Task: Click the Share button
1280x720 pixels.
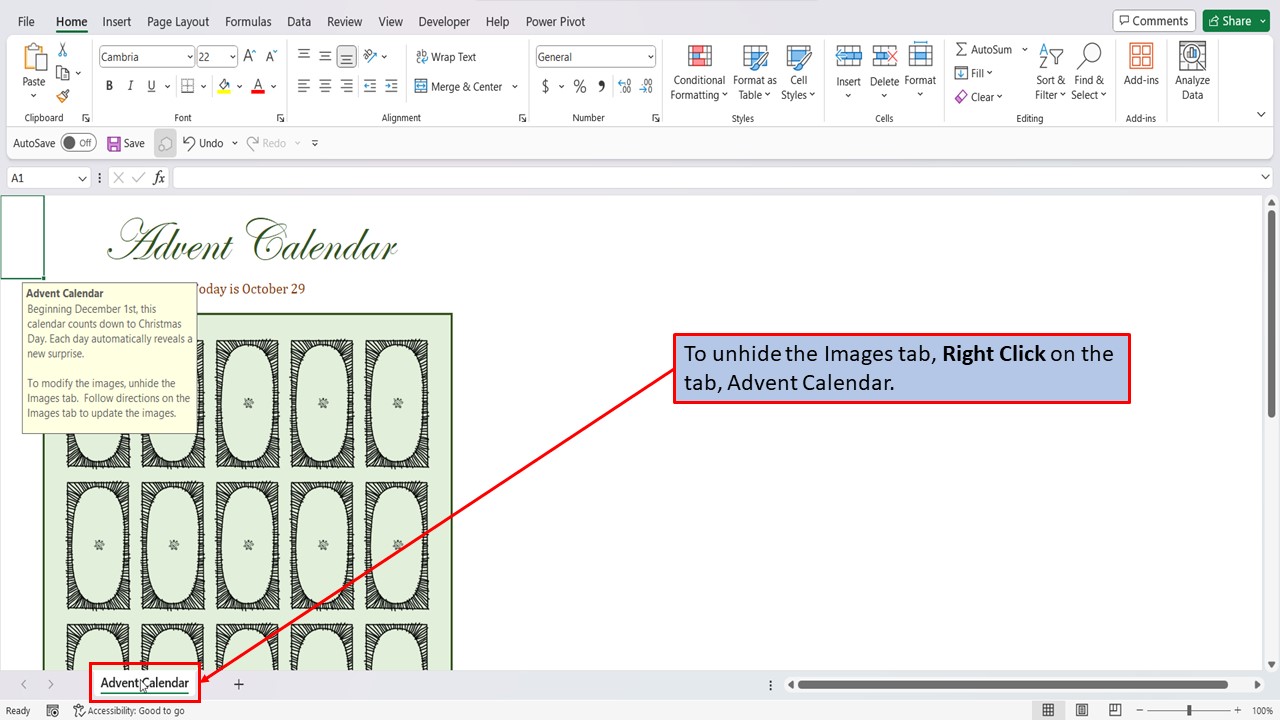Action: (x=1232, y=20)
